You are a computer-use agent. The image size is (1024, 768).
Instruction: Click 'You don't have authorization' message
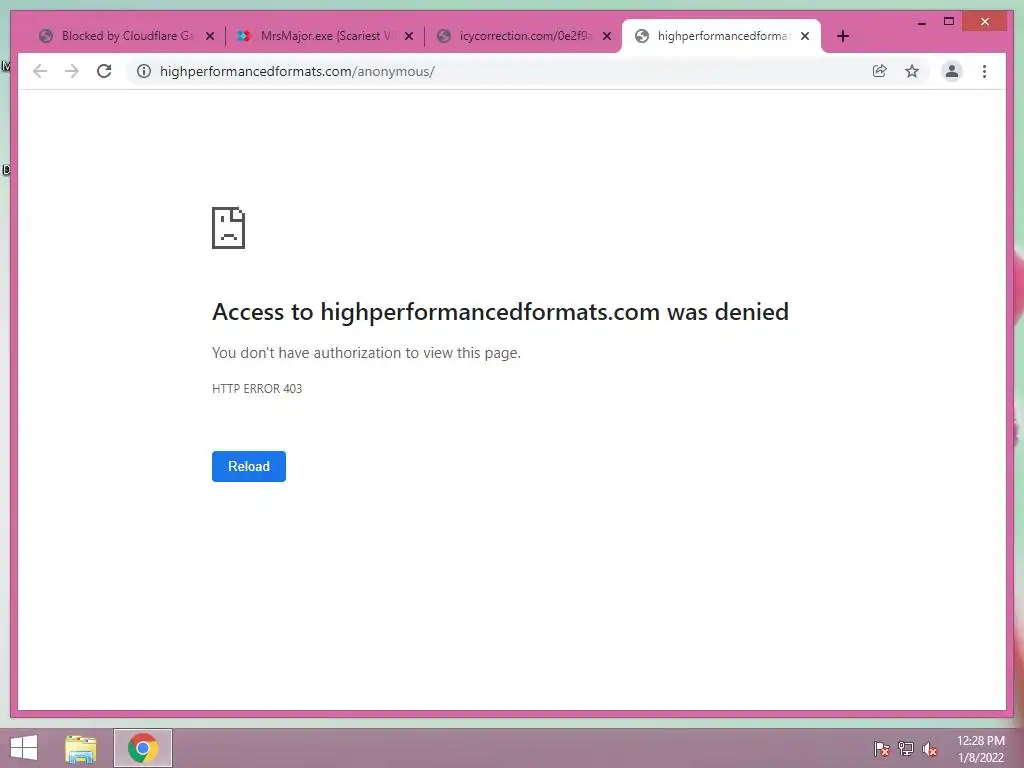[x=366, y=353]
